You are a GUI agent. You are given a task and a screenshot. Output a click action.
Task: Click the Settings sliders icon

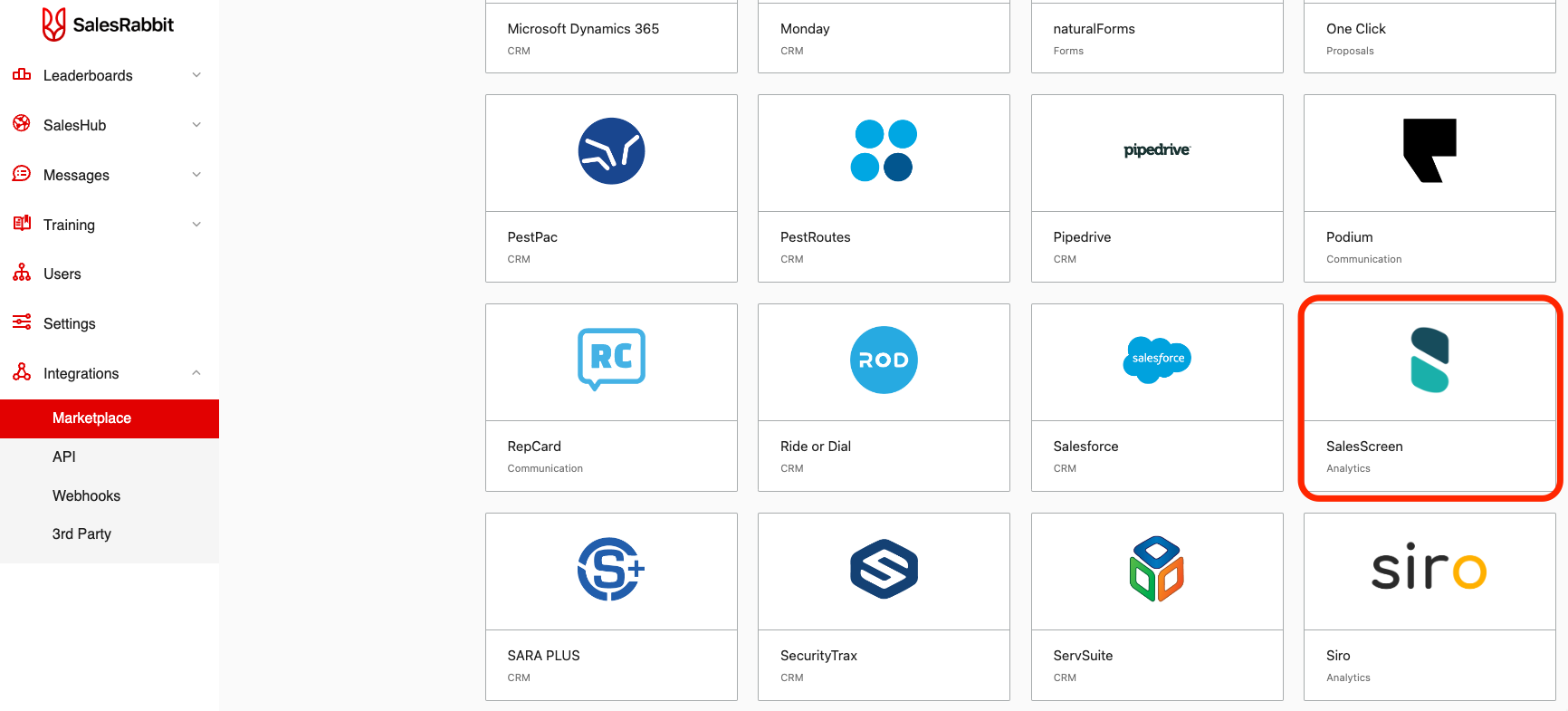pos(22,322)
